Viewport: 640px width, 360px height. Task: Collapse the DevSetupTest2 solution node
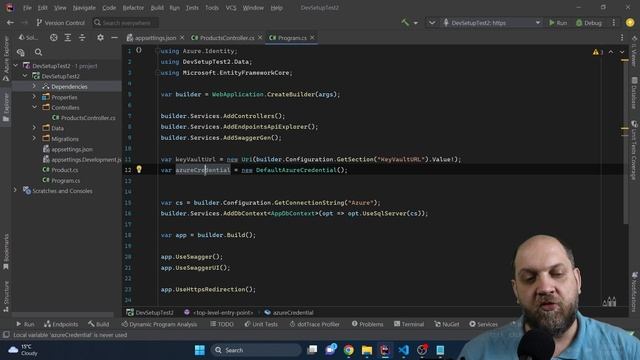click(x=16, y=66)
